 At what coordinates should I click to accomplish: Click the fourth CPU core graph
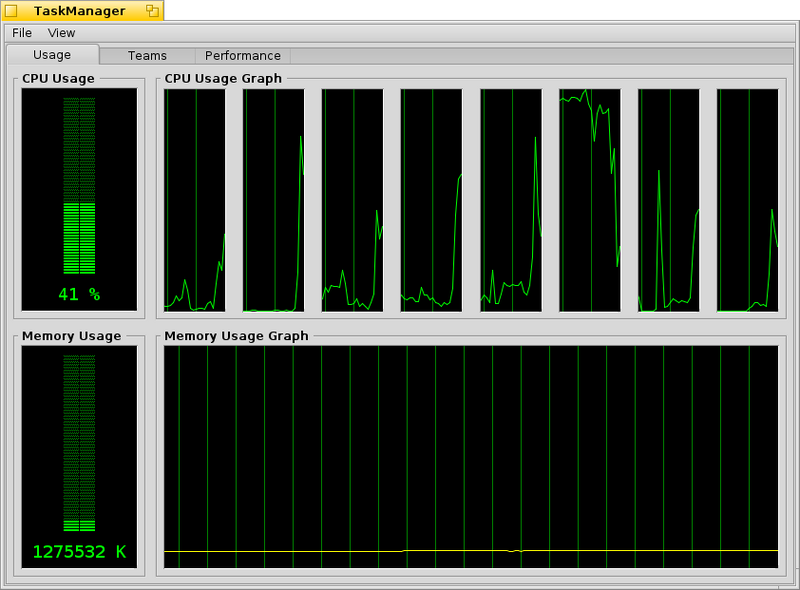(432, 200)
